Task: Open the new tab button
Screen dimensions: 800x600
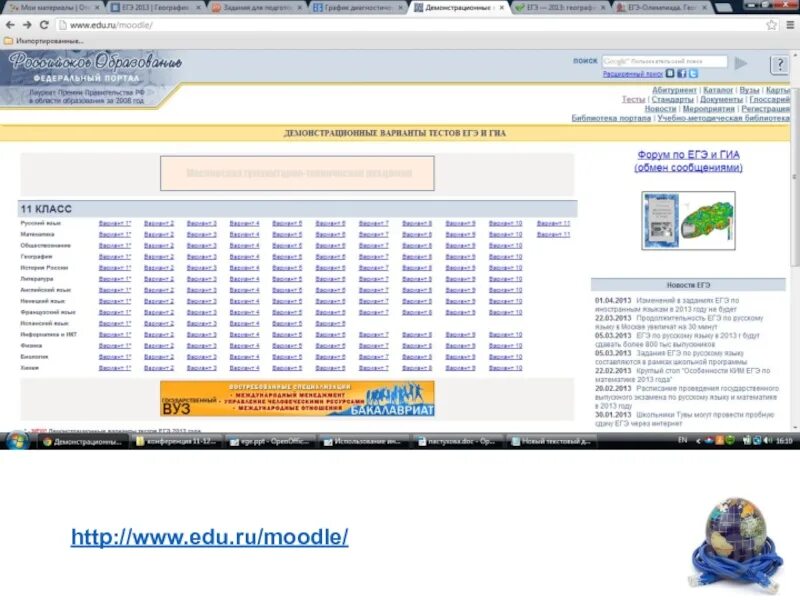Action: pyautogui.click(x=723, y=7)
